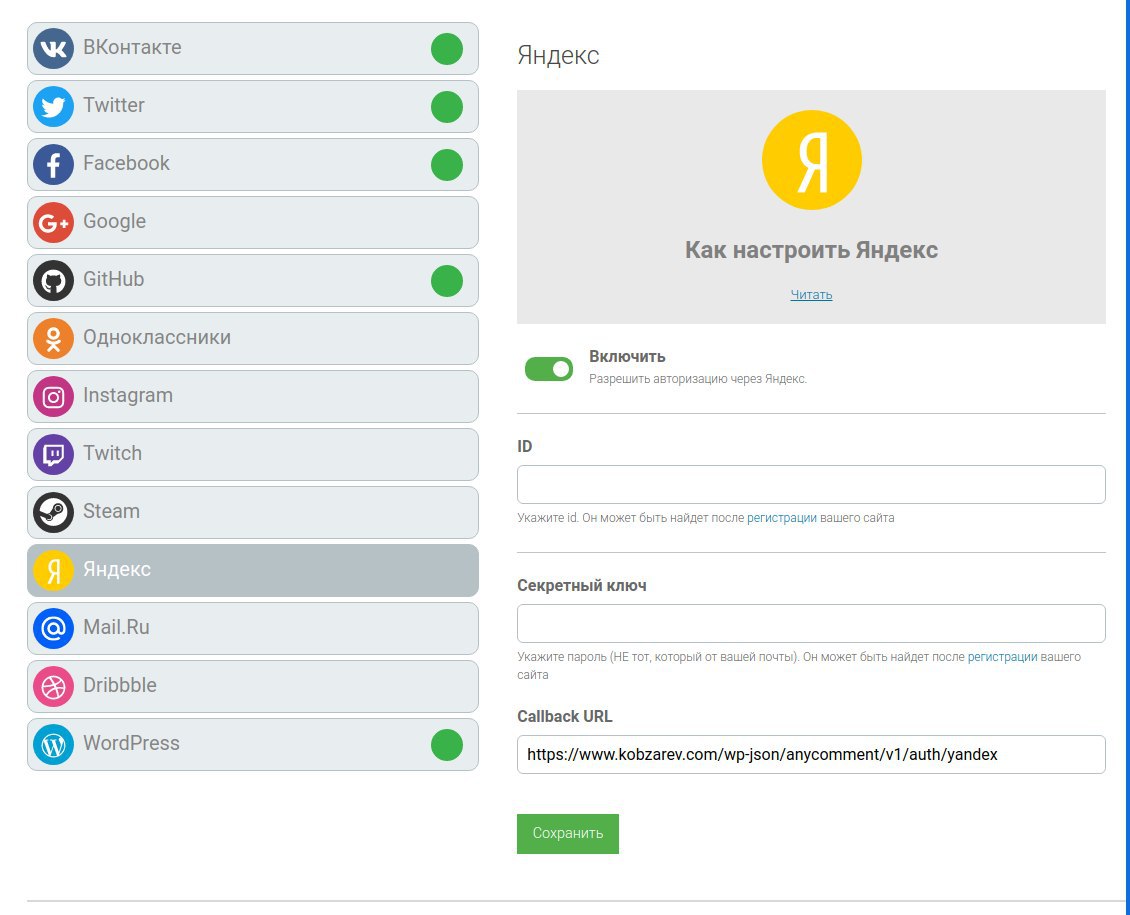1130x915 pixels.
Task: Click the Яндекс page title
Action: (559, 55)
